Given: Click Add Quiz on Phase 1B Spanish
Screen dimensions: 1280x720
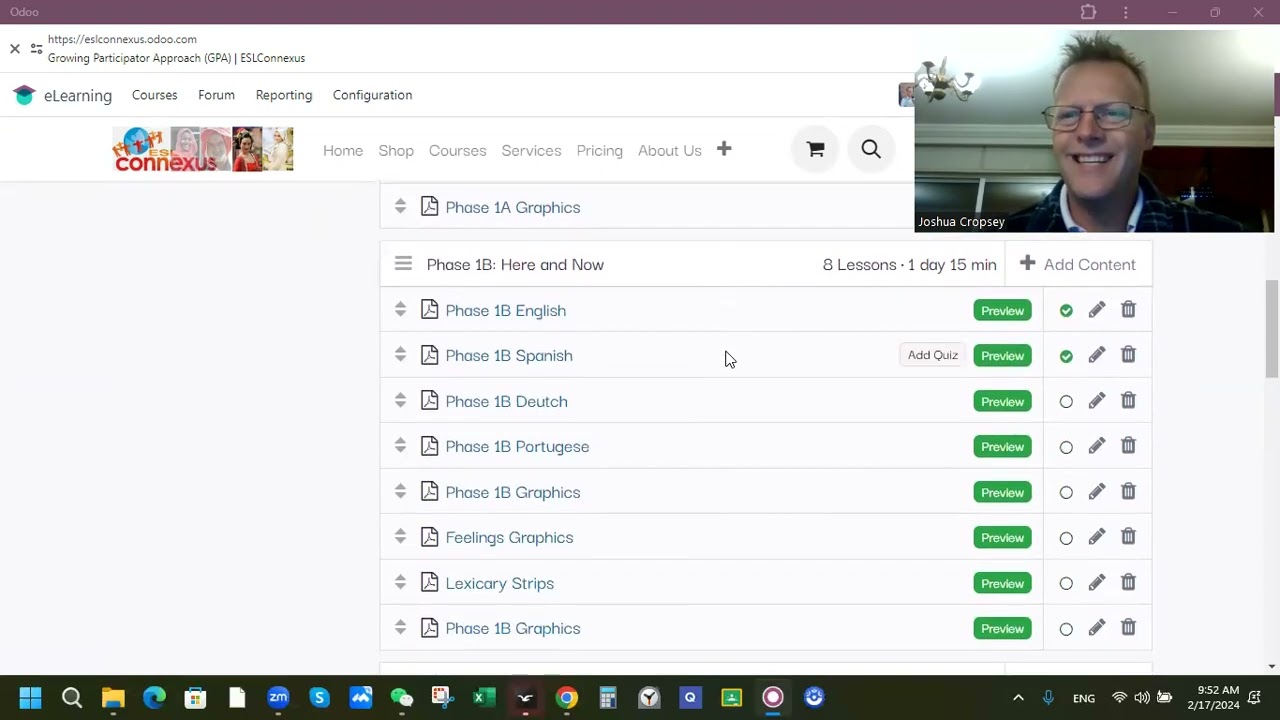Looking at the screenshot, I should tap(933, 355).
